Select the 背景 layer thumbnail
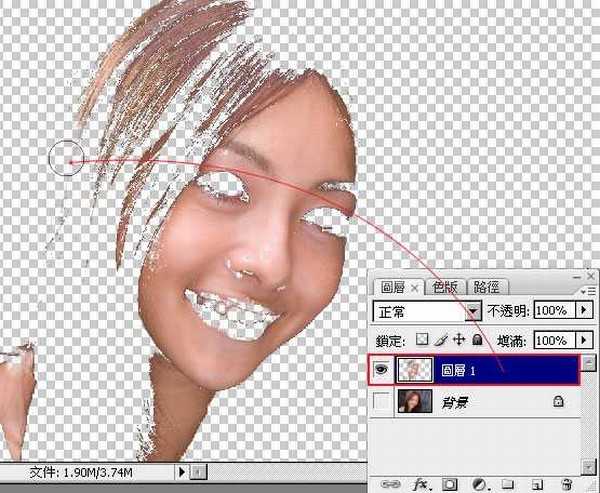 click(412, 403)
